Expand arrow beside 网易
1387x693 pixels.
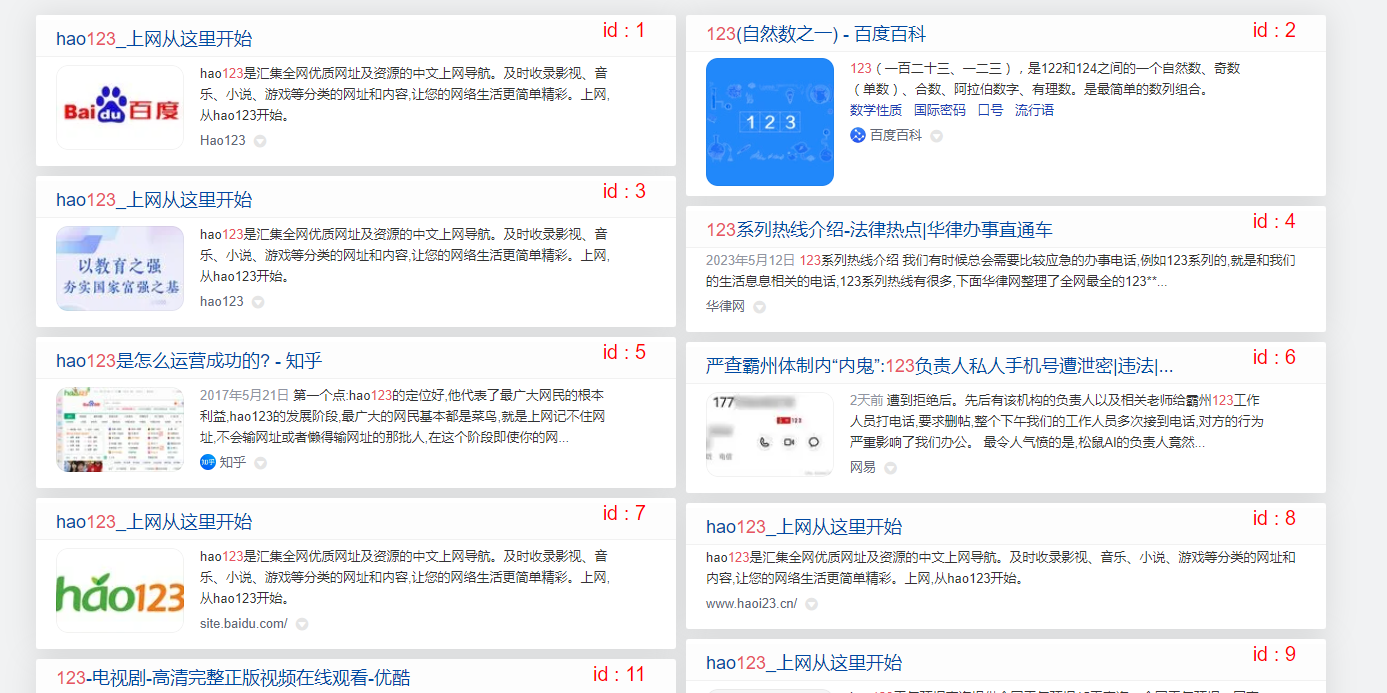[890, 468]
